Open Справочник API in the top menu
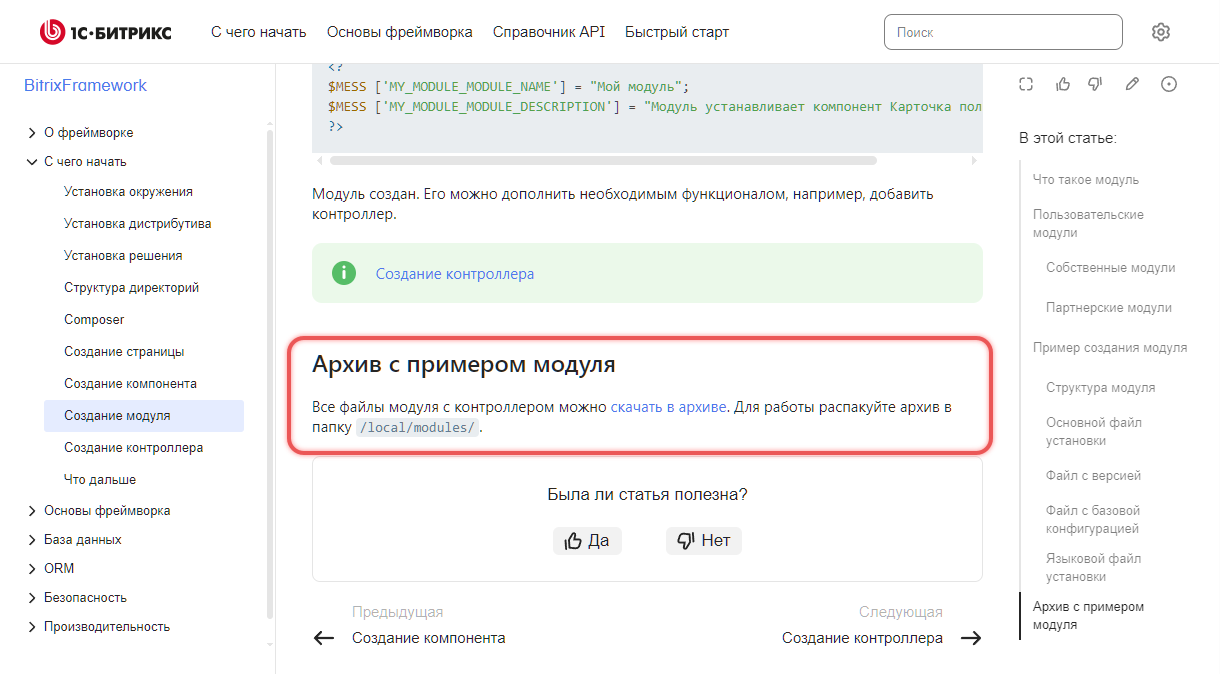This screenshot has height=674, width=1220. [548, 31]
